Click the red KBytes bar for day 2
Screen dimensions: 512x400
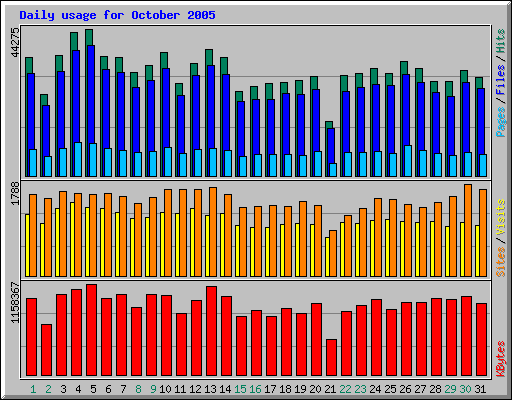46,350
